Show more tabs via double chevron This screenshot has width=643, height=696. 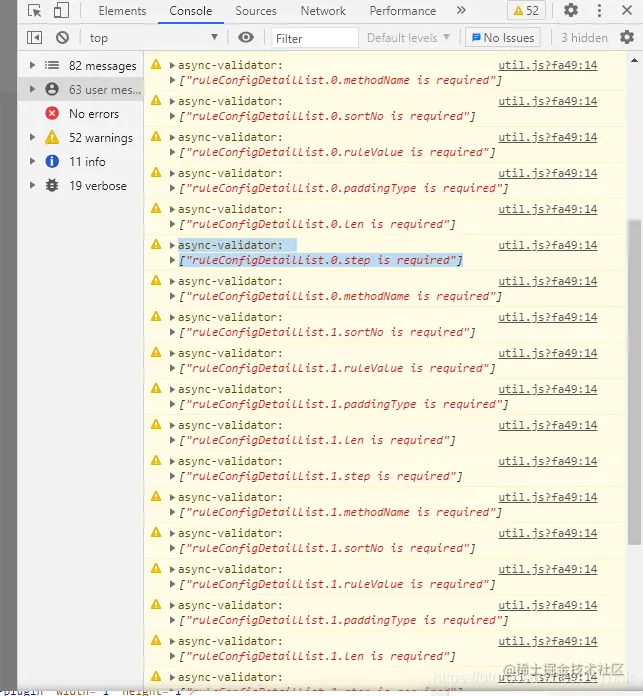click(461, 10)
